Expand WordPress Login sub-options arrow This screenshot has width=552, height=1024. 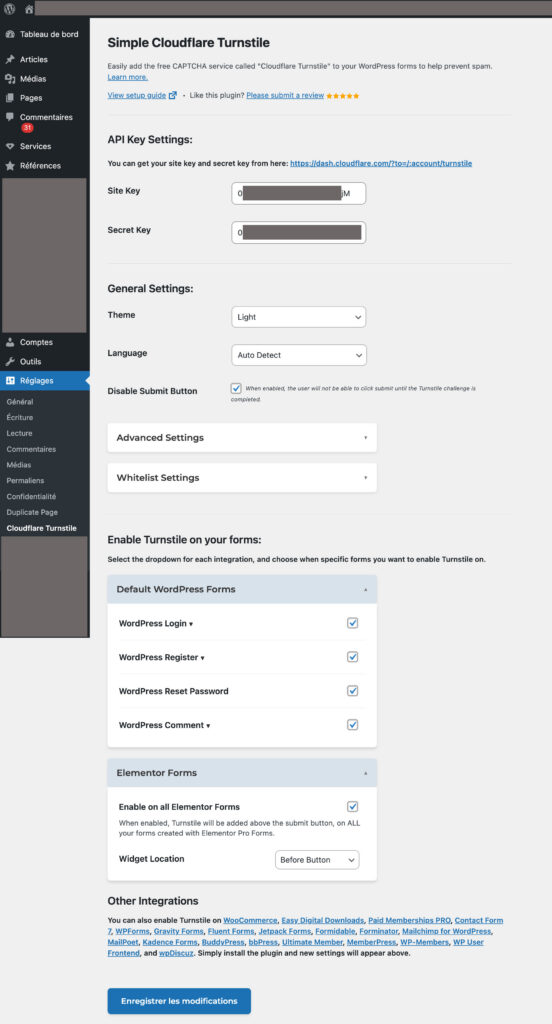click(191, 624)
